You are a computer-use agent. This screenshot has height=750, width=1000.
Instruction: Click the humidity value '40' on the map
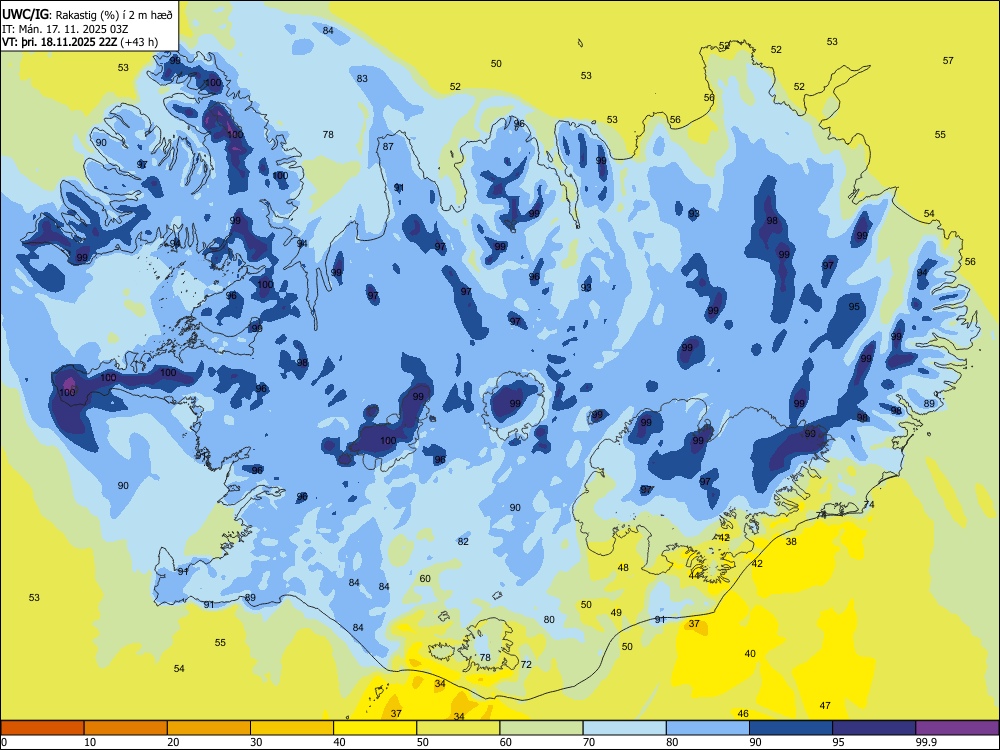click(x=750, y=654)
